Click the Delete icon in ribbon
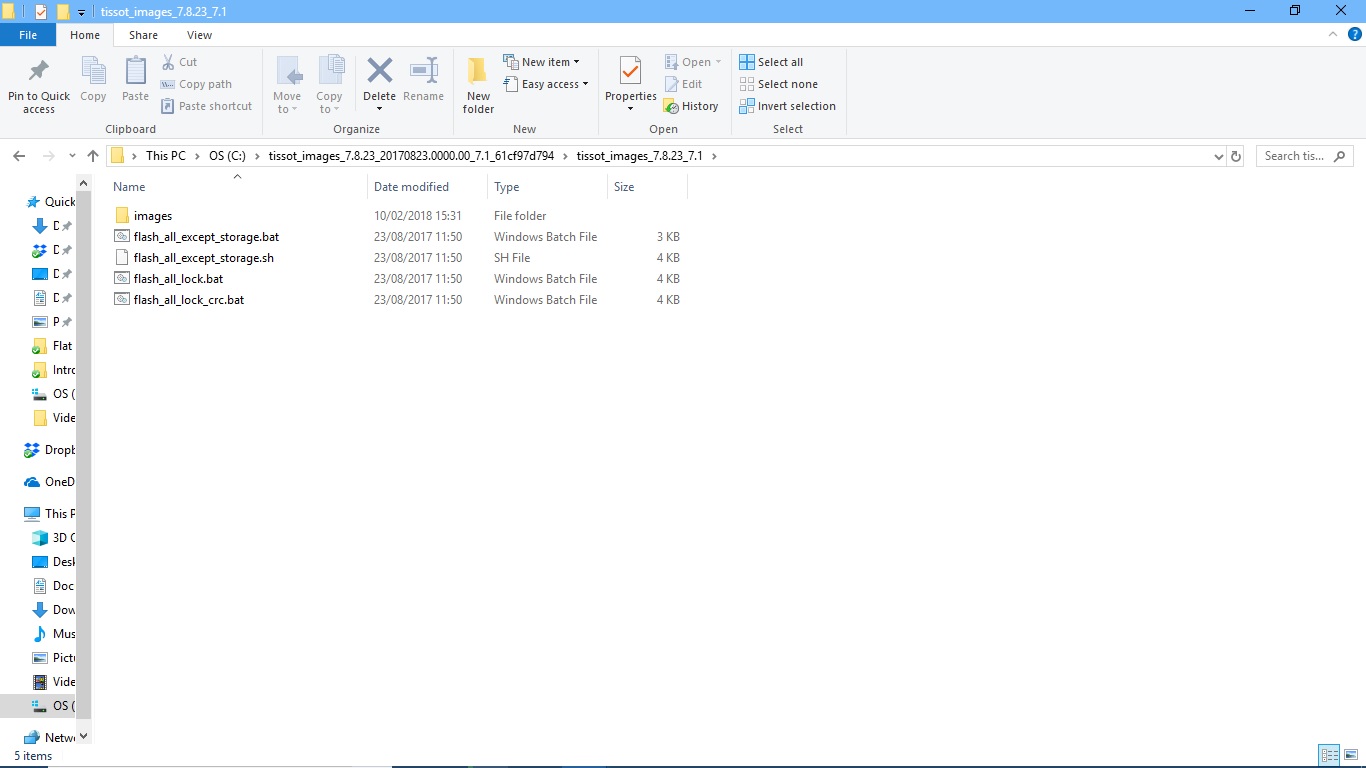 [379, 72]
